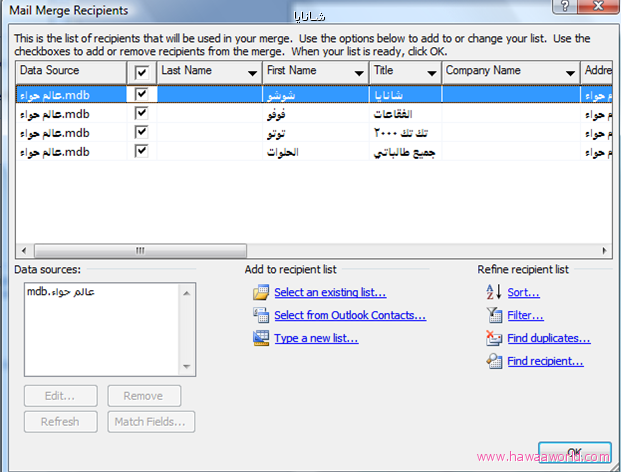Click the Type a new list icon
The image size is (621, 472).
[261, 338]
